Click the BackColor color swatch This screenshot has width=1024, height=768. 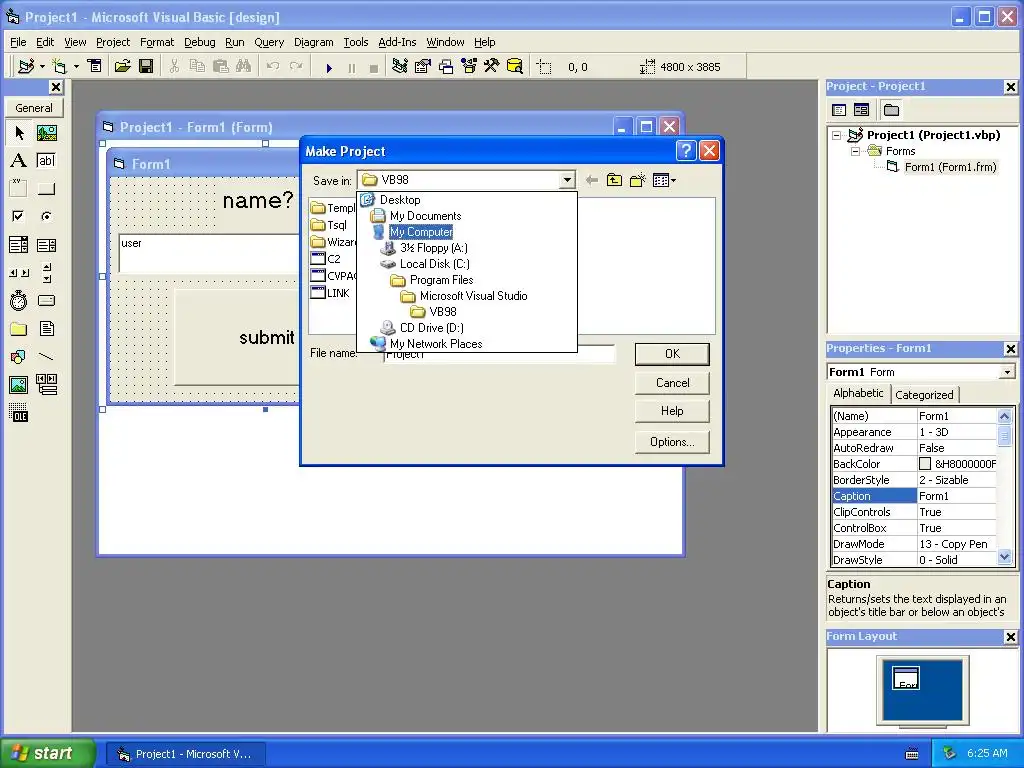[925, 464]
